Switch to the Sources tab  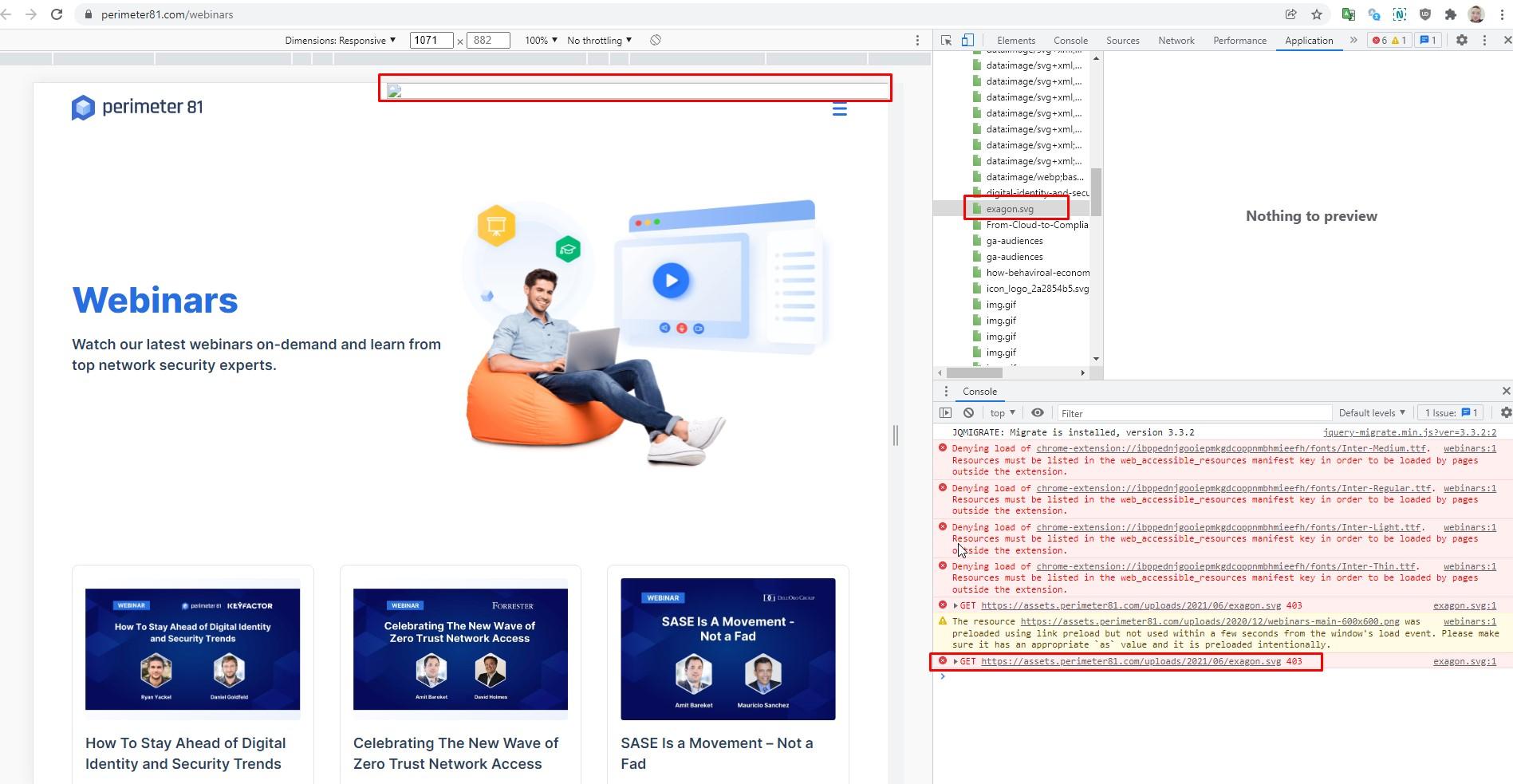pos(1122,40)
